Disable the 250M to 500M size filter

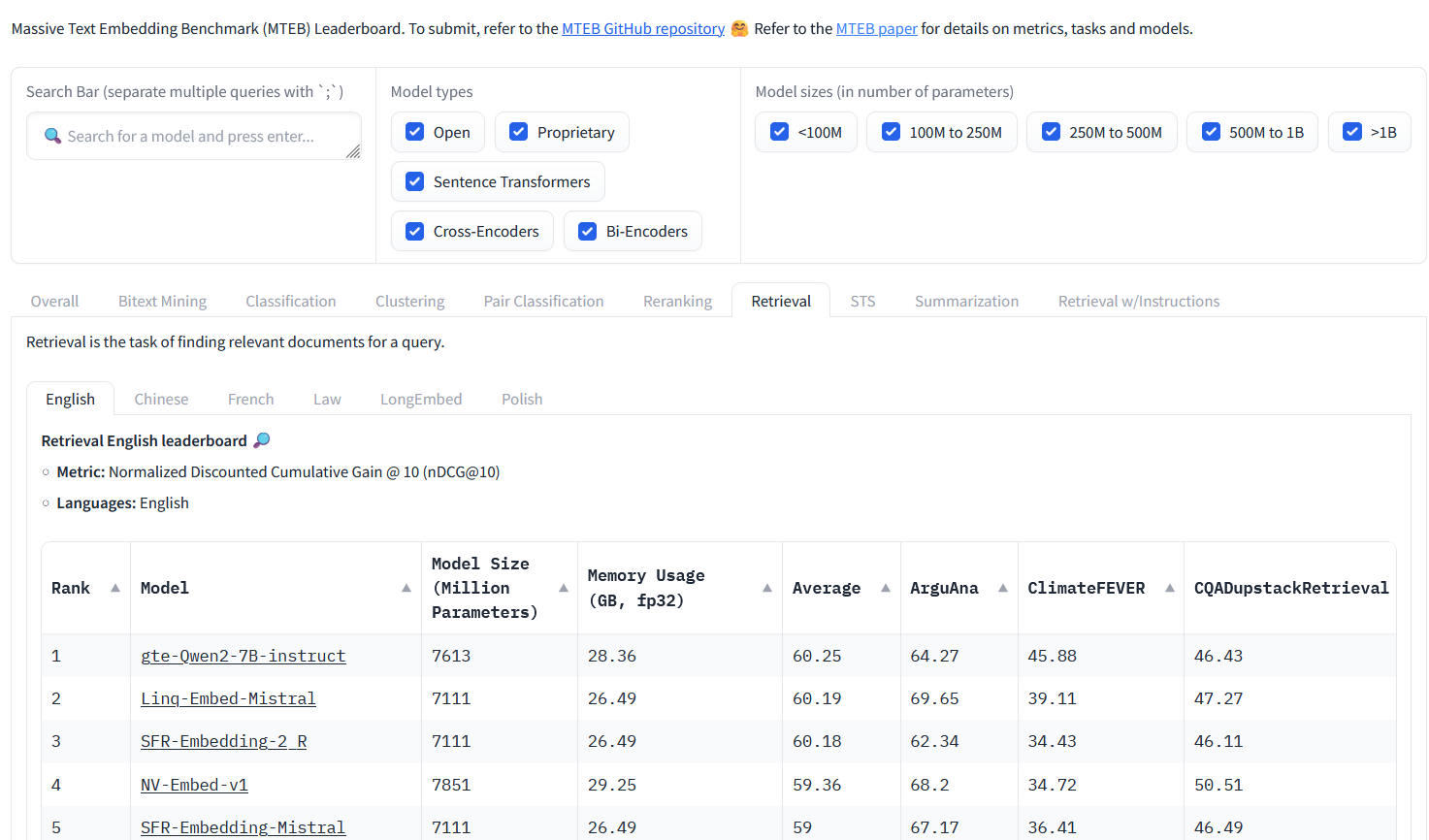click(x=1051, y=132)
